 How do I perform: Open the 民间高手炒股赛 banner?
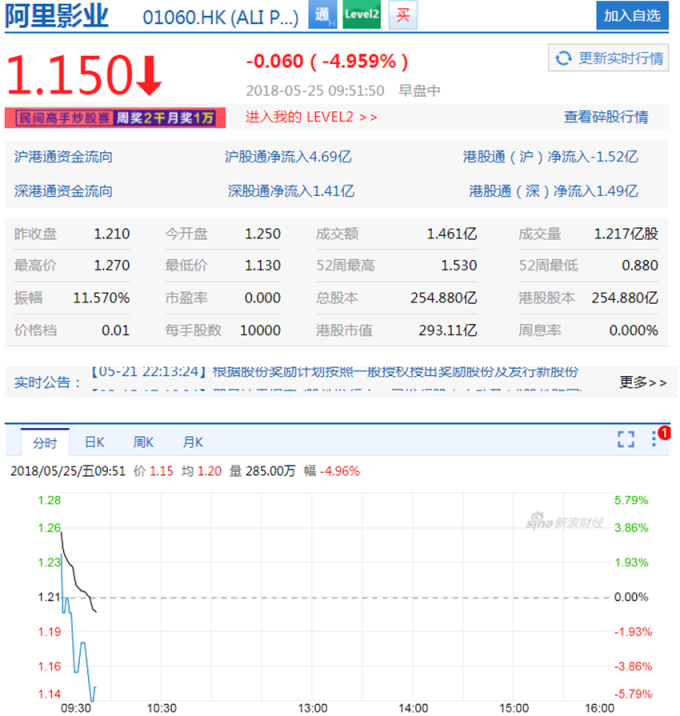coord(115,118)
